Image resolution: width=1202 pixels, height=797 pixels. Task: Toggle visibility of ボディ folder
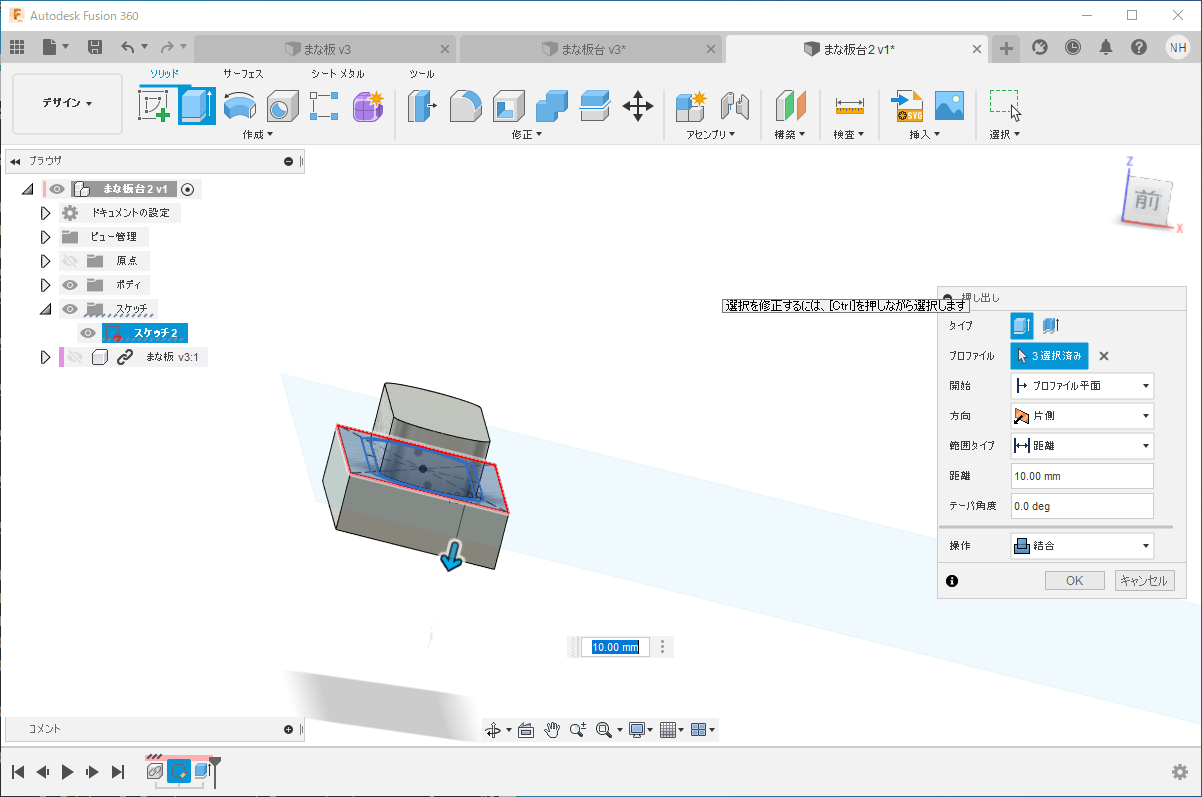tap(70, 285)
